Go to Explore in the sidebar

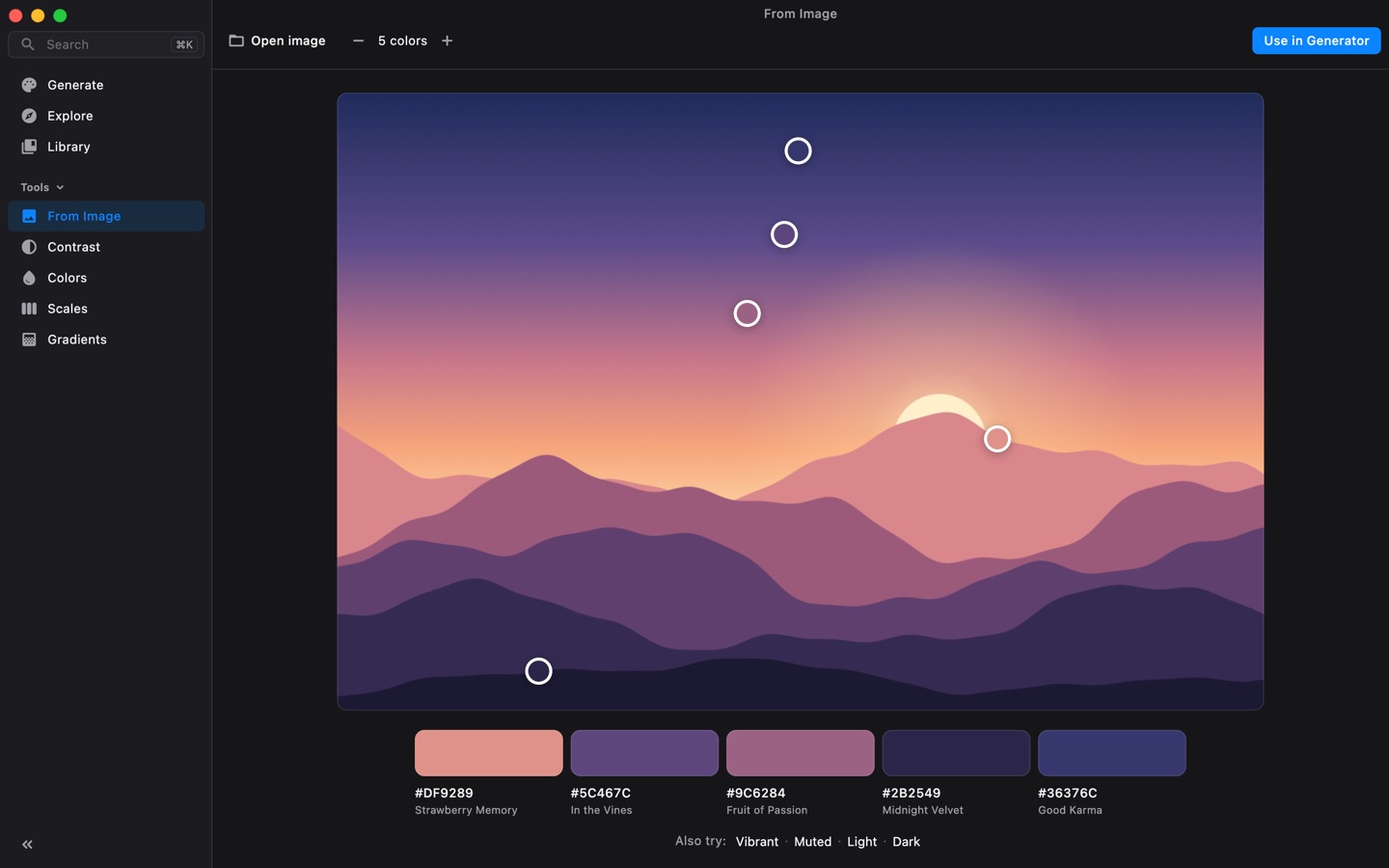click(x=106, y=116)
